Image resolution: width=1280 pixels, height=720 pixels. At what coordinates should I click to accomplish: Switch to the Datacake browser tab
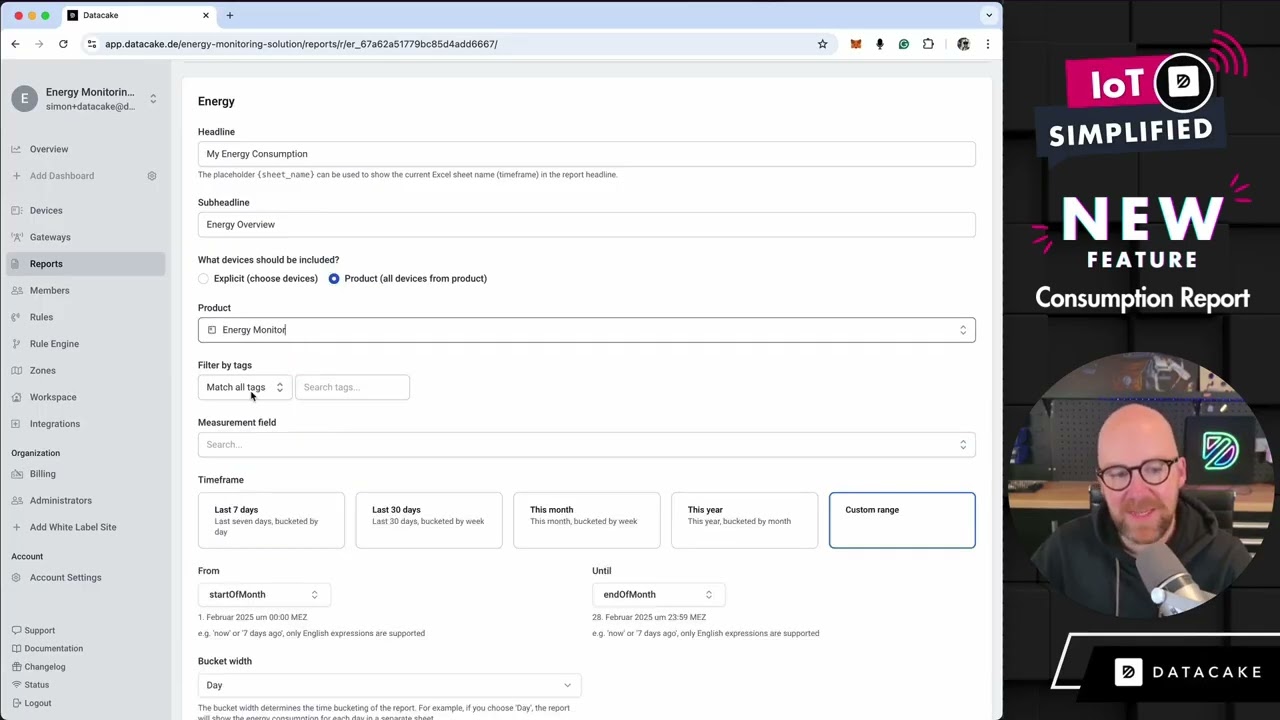(x=137, y=15)
